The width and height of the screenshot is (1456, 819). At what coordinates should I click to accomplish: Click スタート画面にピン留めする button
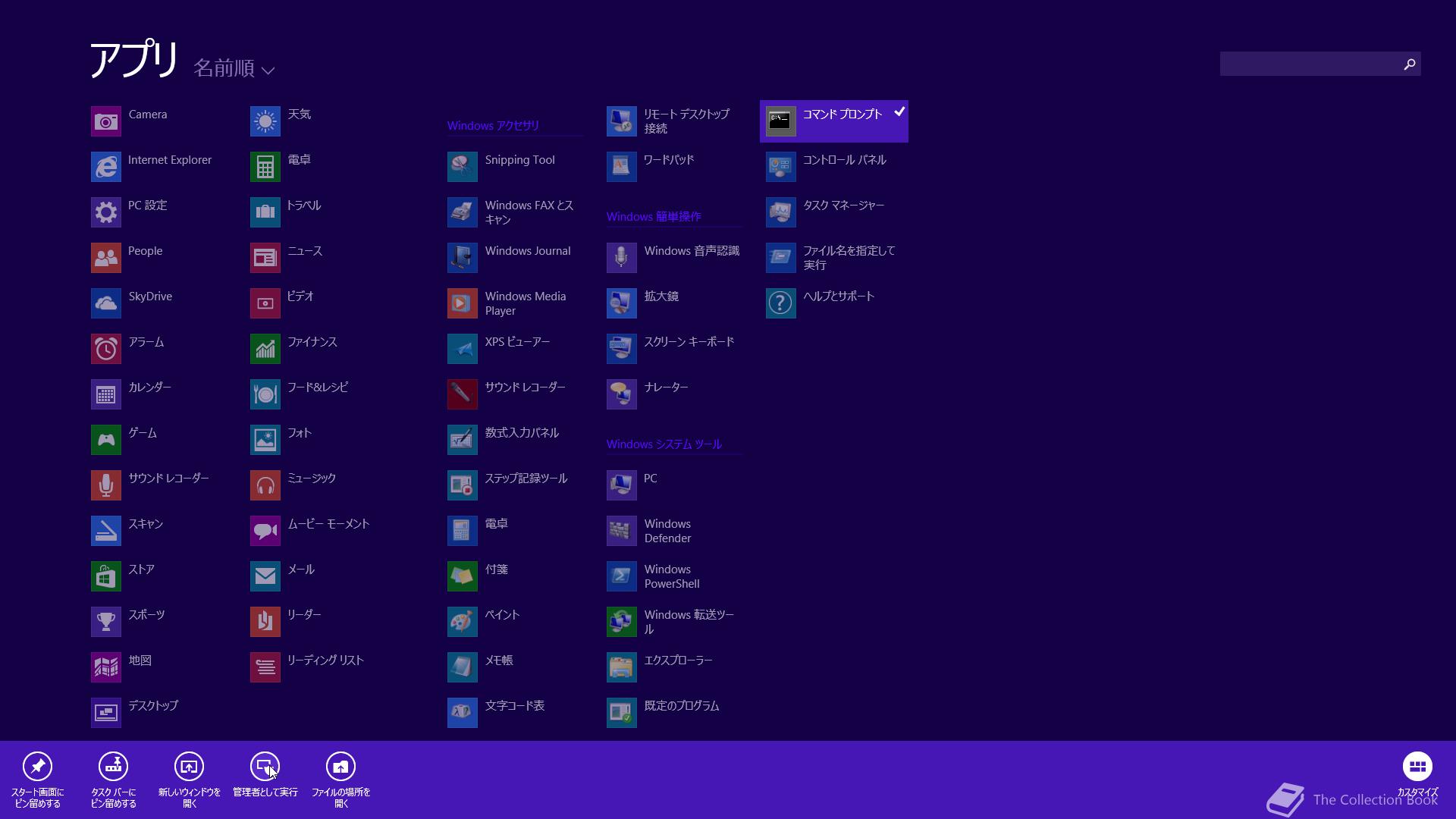point(37,780)
